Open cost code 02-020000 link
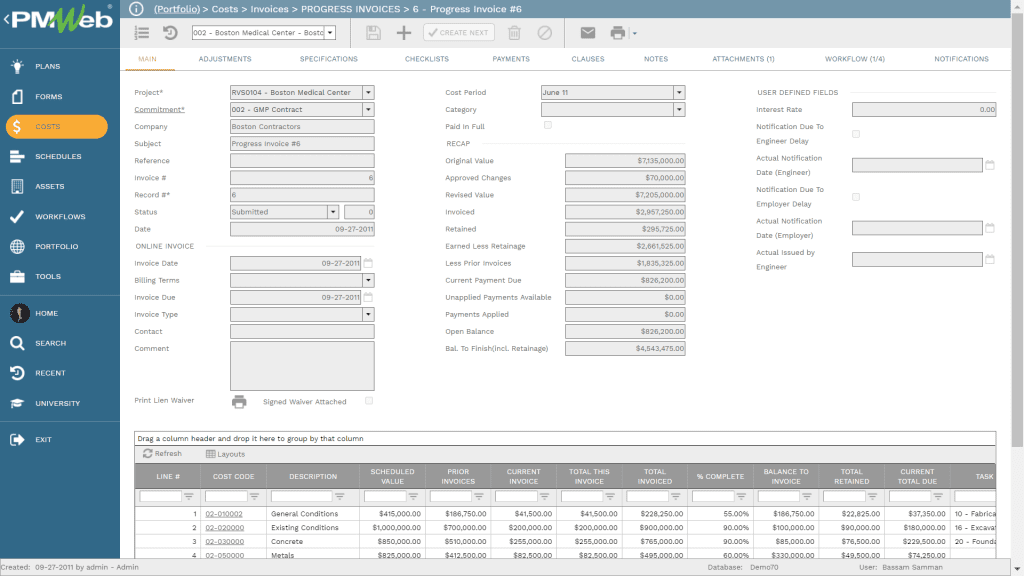 pos(225,528)
